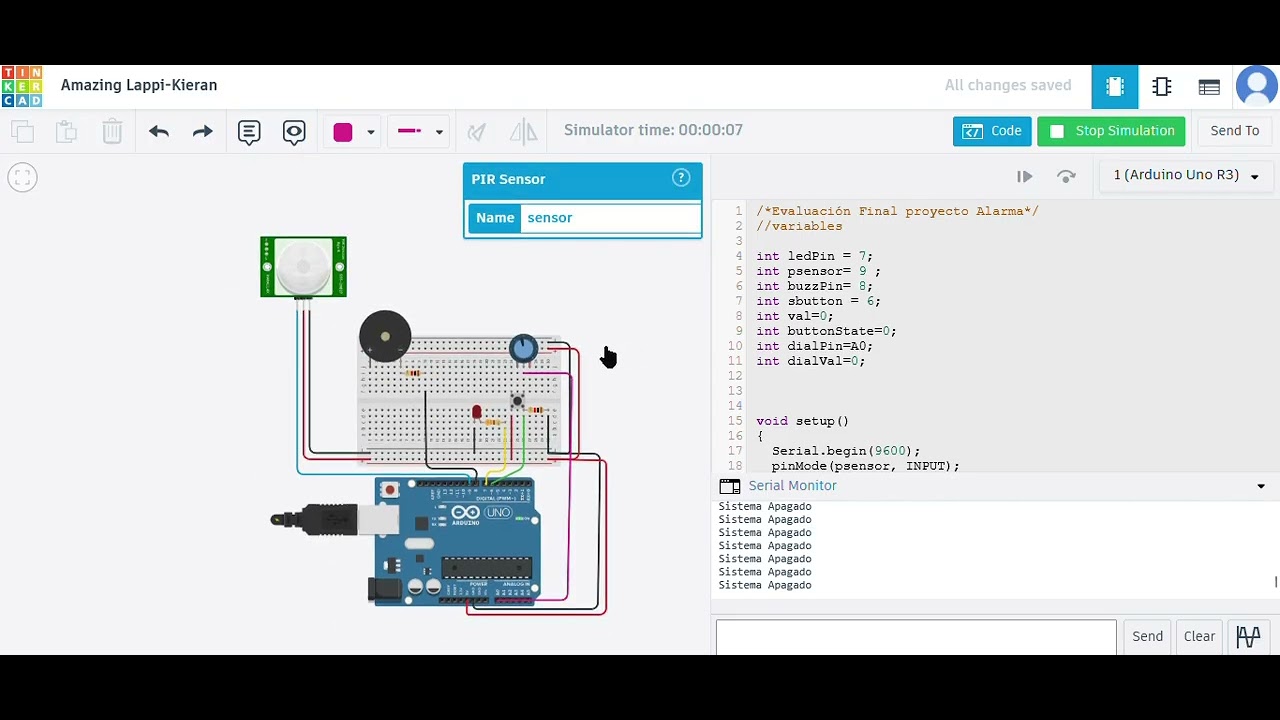1280x720 pixels.
Task: Click code line 'void setup()'
Action: point(802,421)
